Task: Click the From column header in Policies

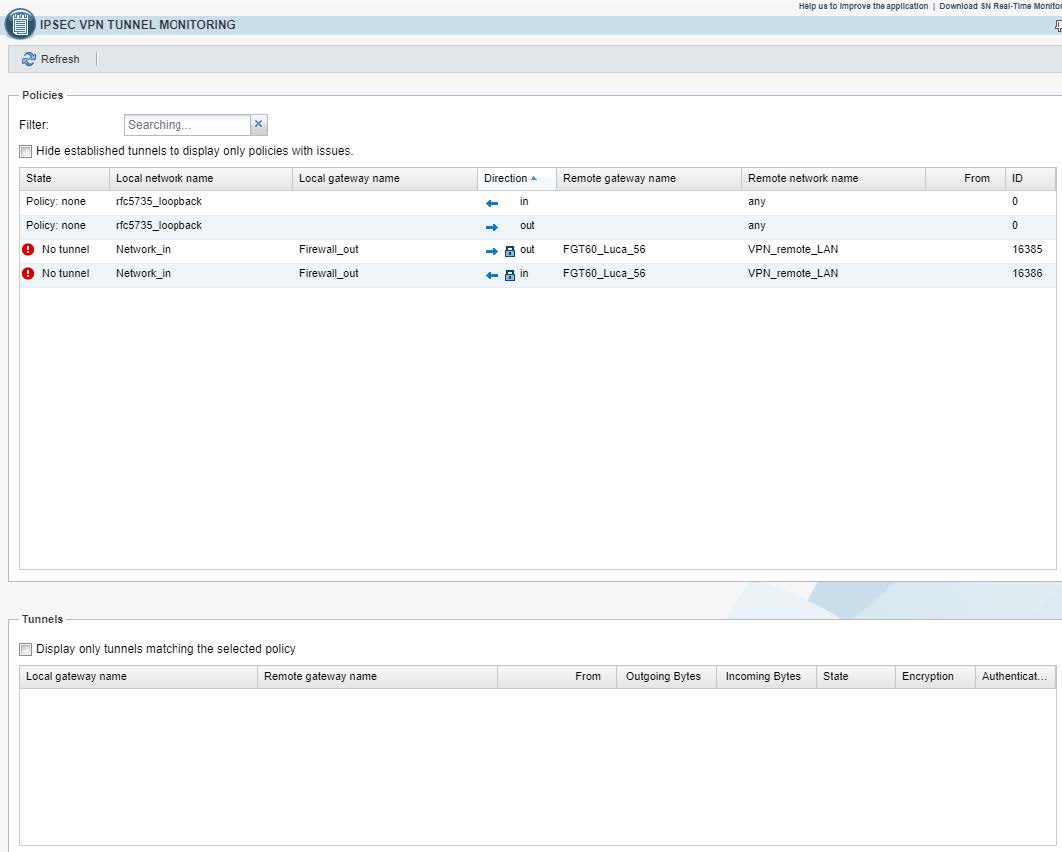Action: click(x=965, y=179)
